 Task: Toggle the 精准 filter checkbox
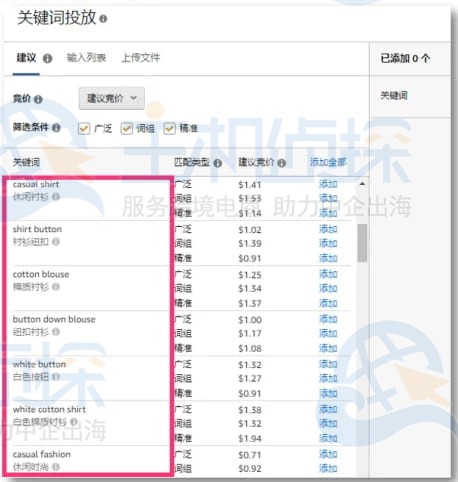(169, 128)
